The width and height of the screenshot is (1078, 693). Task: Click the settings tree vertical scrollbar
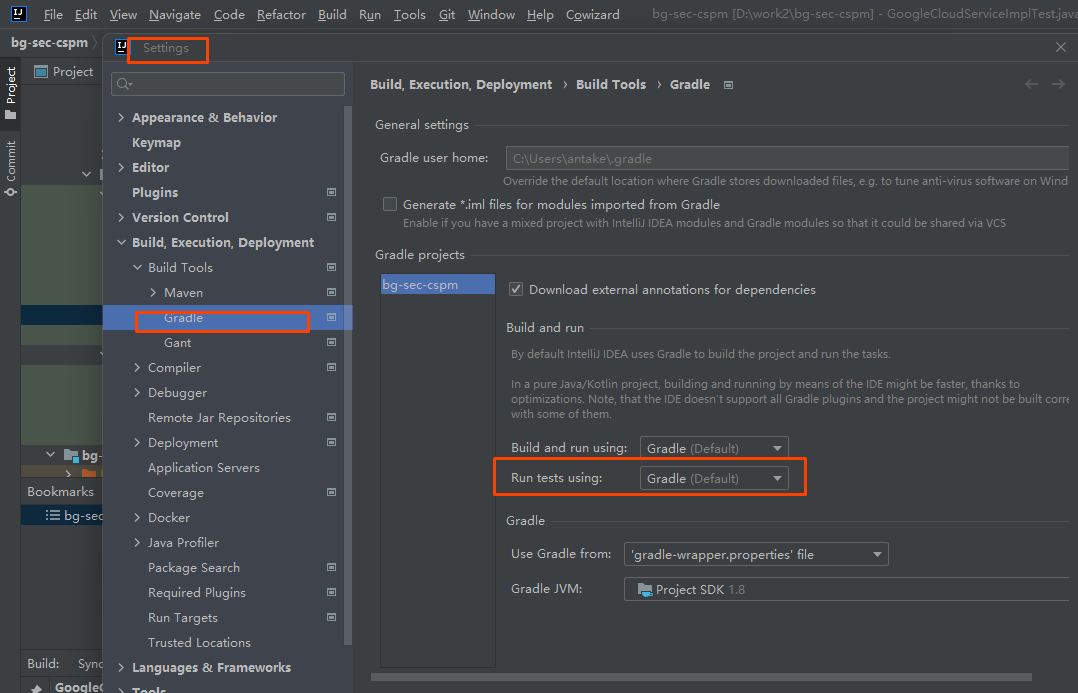coord(348,375)
